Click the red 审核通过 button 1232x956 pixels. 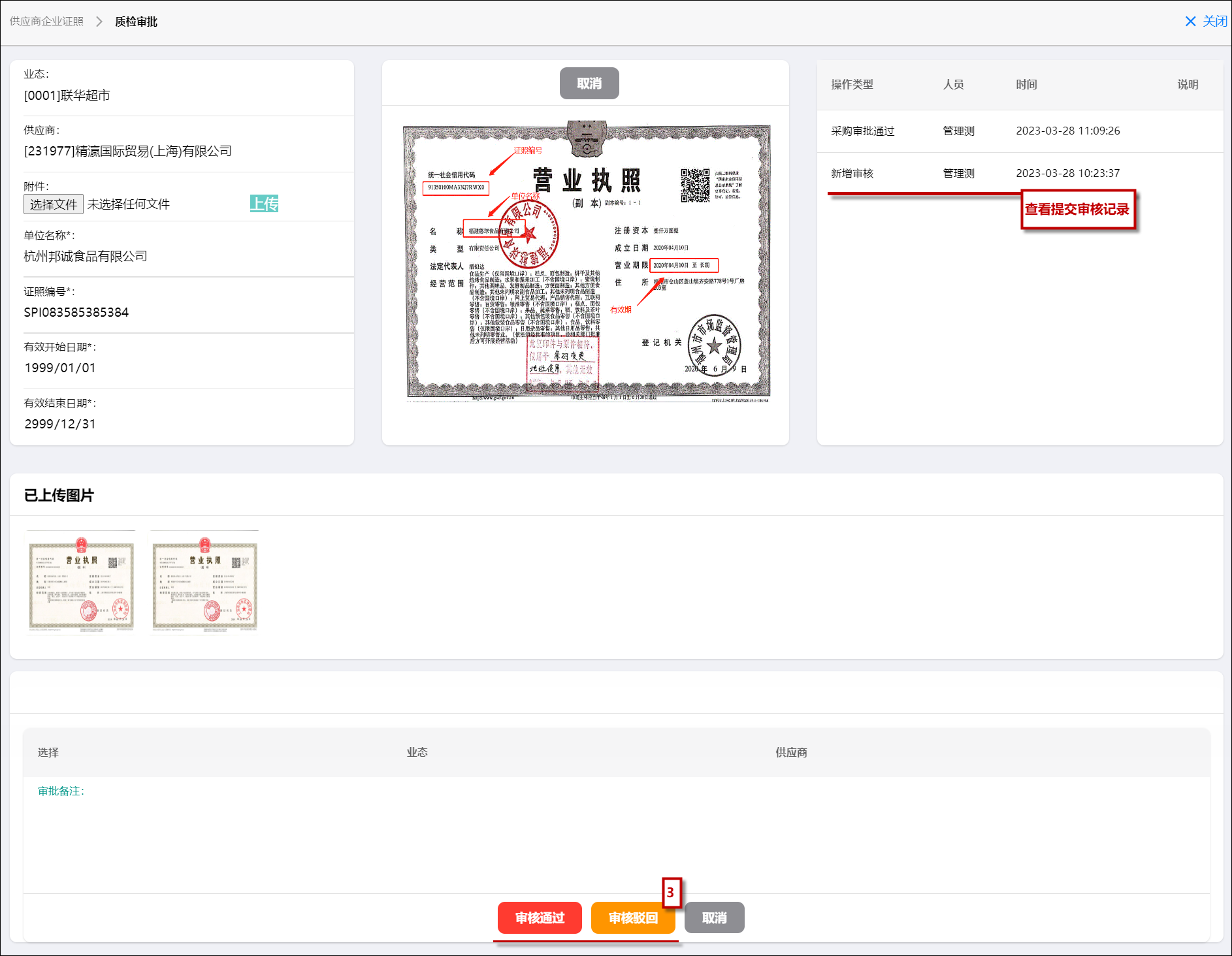coord(540,917)
